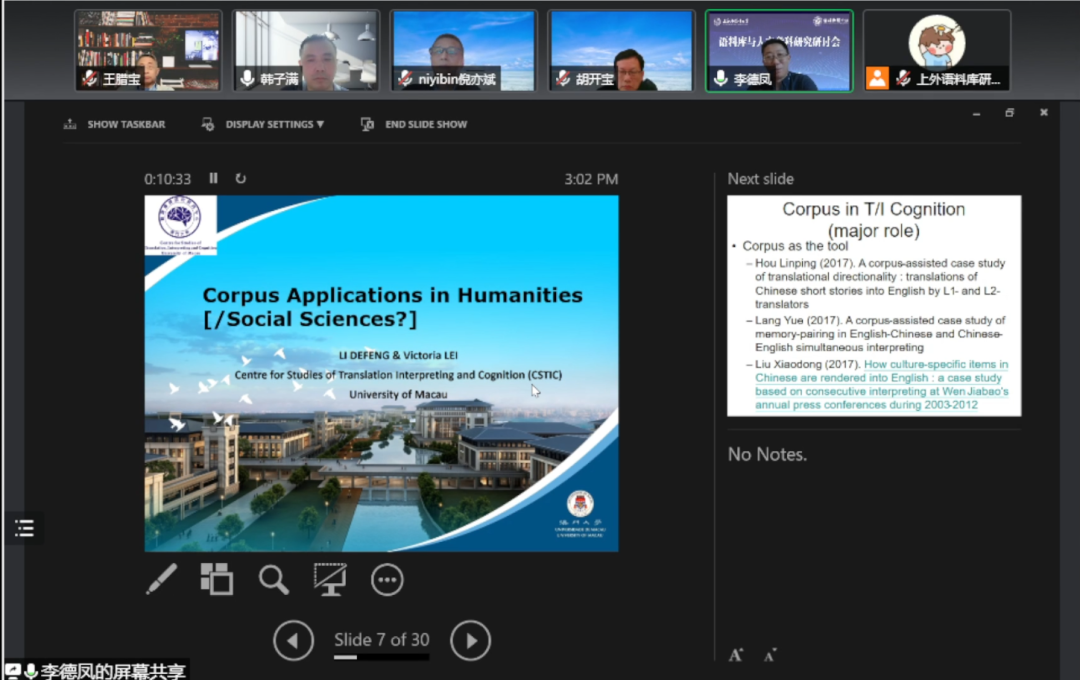Make the notes text larger
This screenshot has height=680, width=1080.
(736, 655)
